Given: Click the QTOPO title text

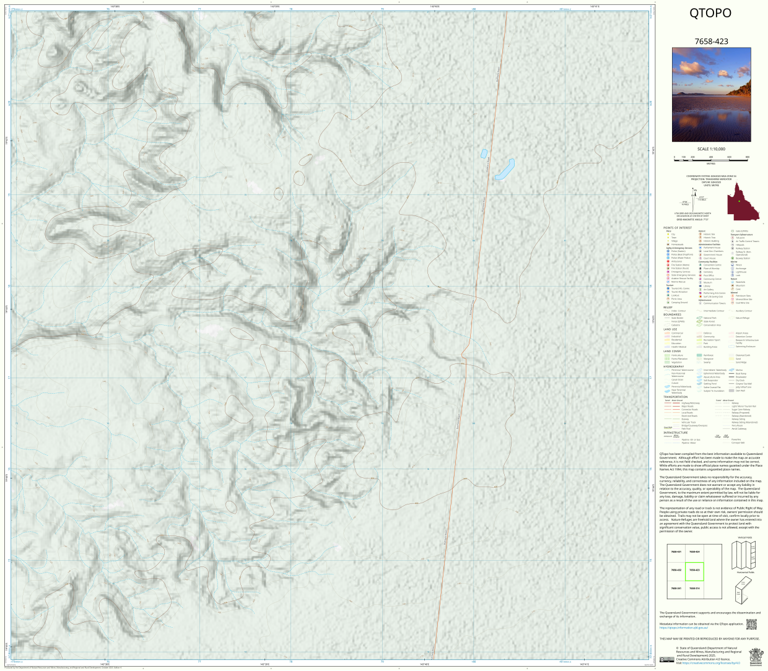Looking at the screenshot, I should pos(710,13).
